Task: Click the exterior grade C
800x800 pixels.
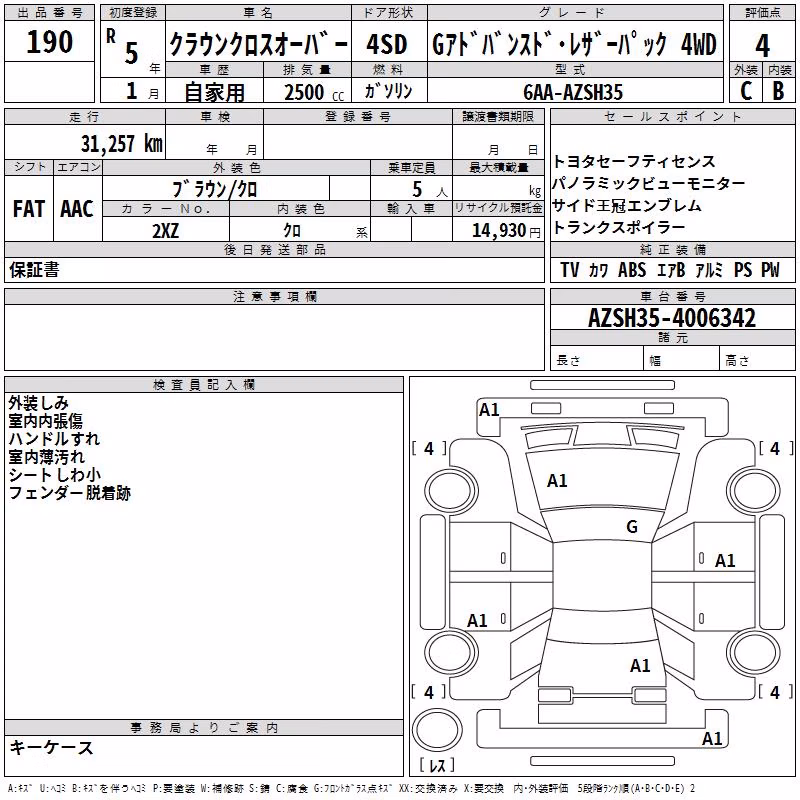Action: 746,91
